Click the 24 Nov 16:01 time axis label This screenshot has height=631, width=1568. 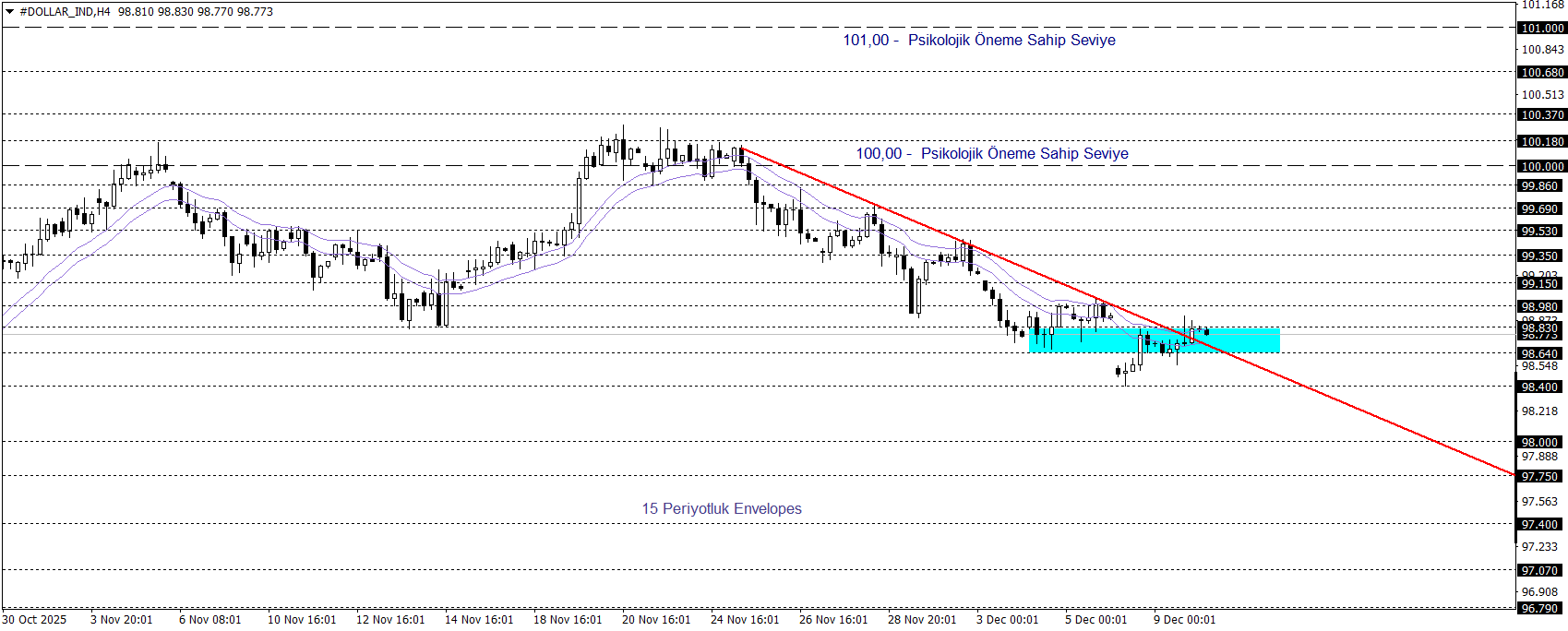pos(745,620)
